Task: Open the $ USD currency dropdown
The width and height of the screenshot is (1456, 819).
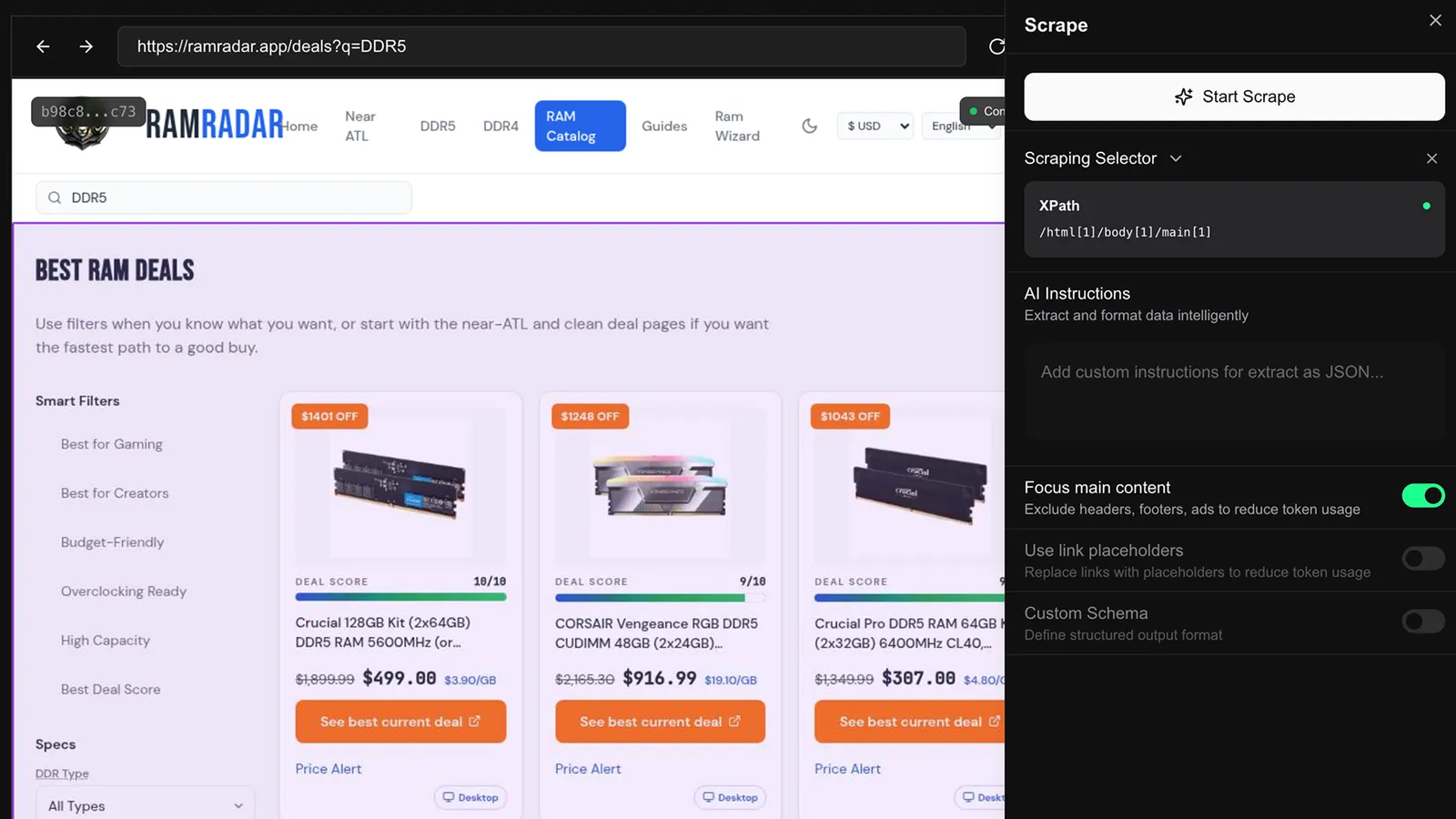Action: click(x=875, y=126)
